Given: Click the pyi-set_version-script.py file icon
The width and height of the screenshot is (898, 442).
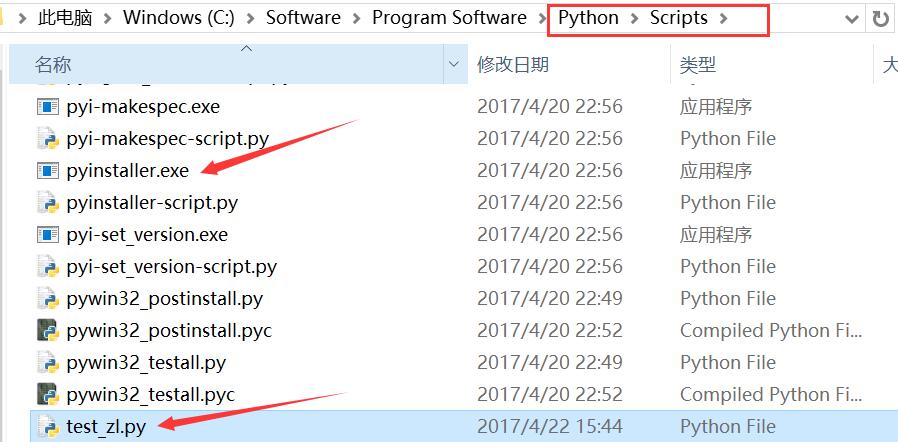Looking at the screenshot, I should [x=48, y=267].
